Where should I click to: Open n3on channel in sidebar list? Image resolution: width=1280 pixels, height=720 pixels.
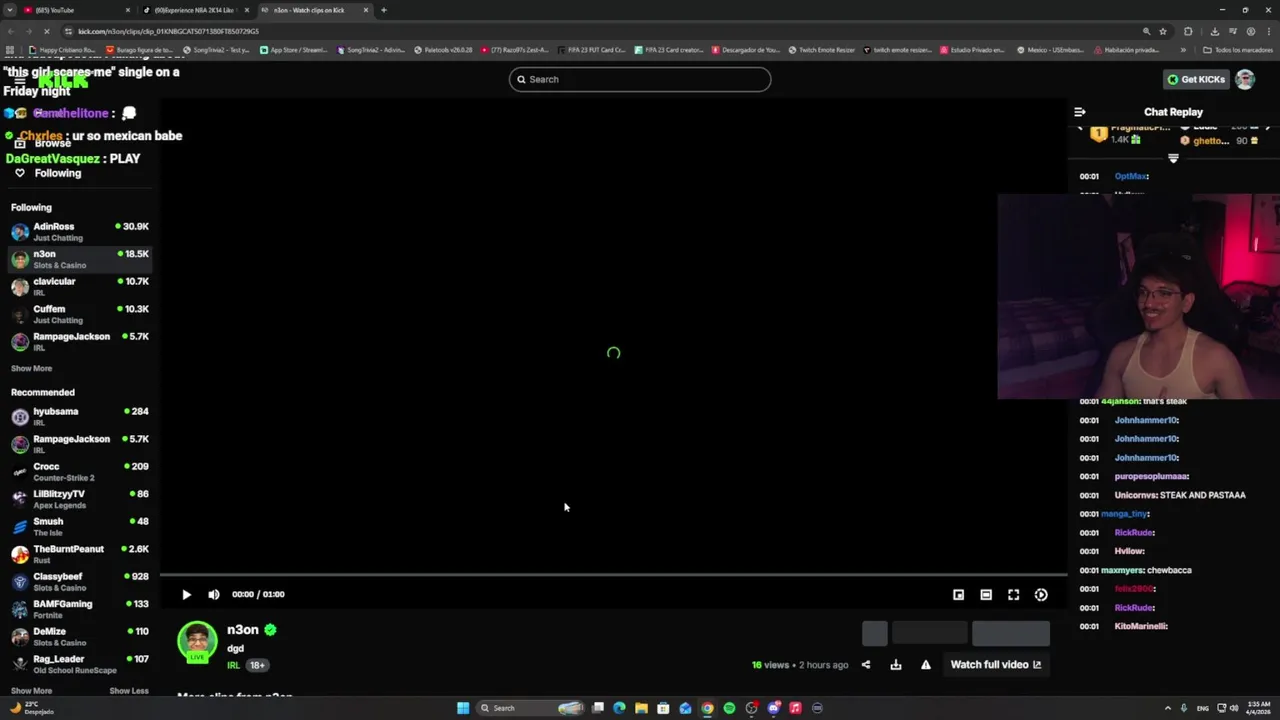(x=80, y=259)
